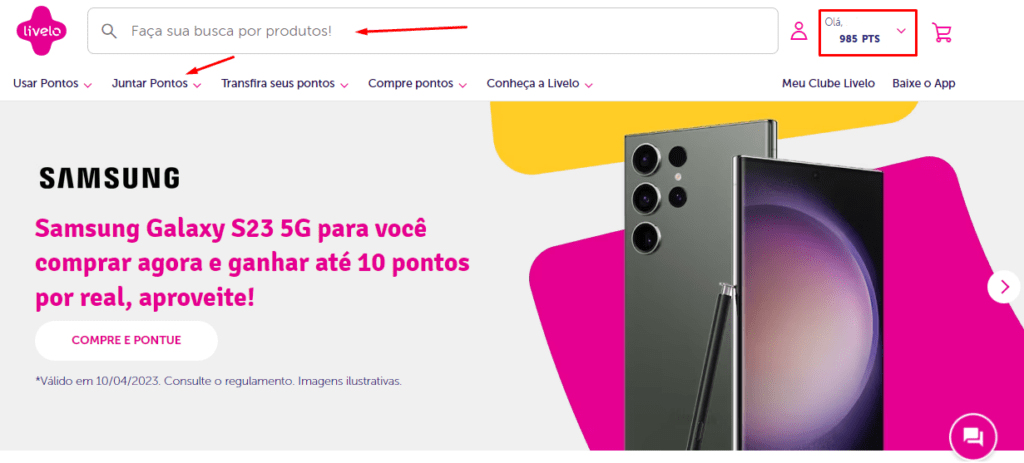Viewport: 1024px width, 463px height.
Task: Open the Baixe o App link
Action: [923, 84]
